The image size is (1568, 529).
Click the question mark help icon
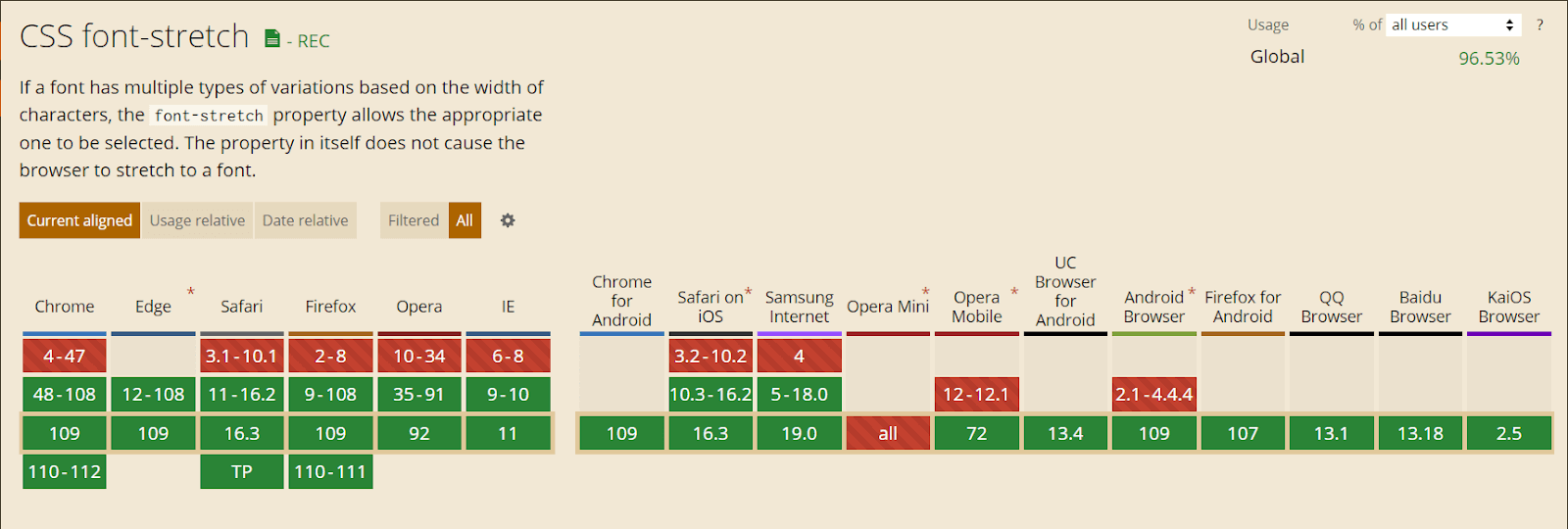pos(1540,24)
